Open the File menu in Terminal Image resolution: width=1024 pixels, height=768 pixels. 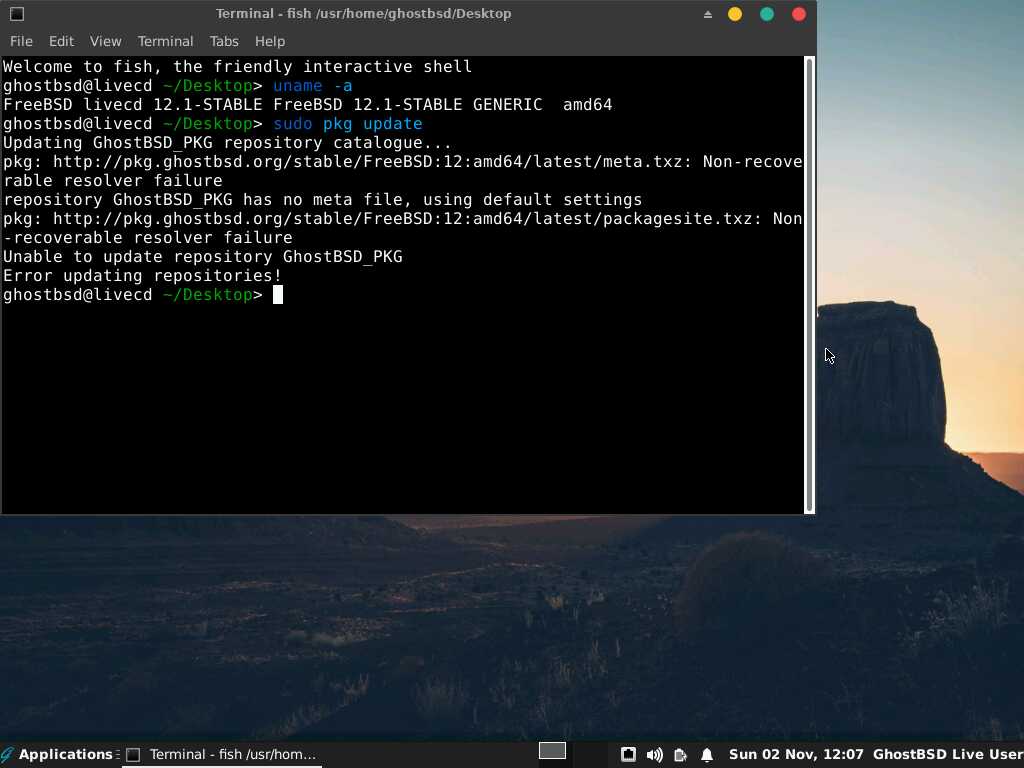21,41
